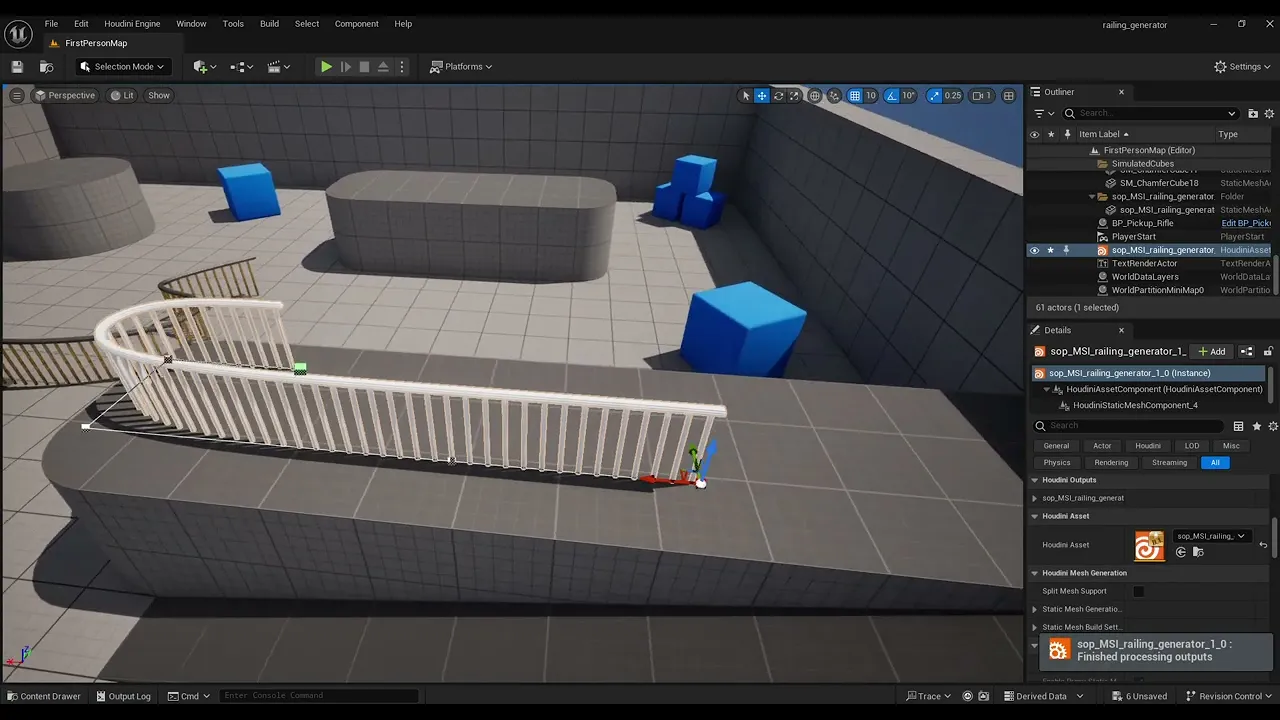Click the Edit BP_Pickup link in Outliner
Image resolution: width=1280 pixels, height=720 pixels.
click(1246, 223)
